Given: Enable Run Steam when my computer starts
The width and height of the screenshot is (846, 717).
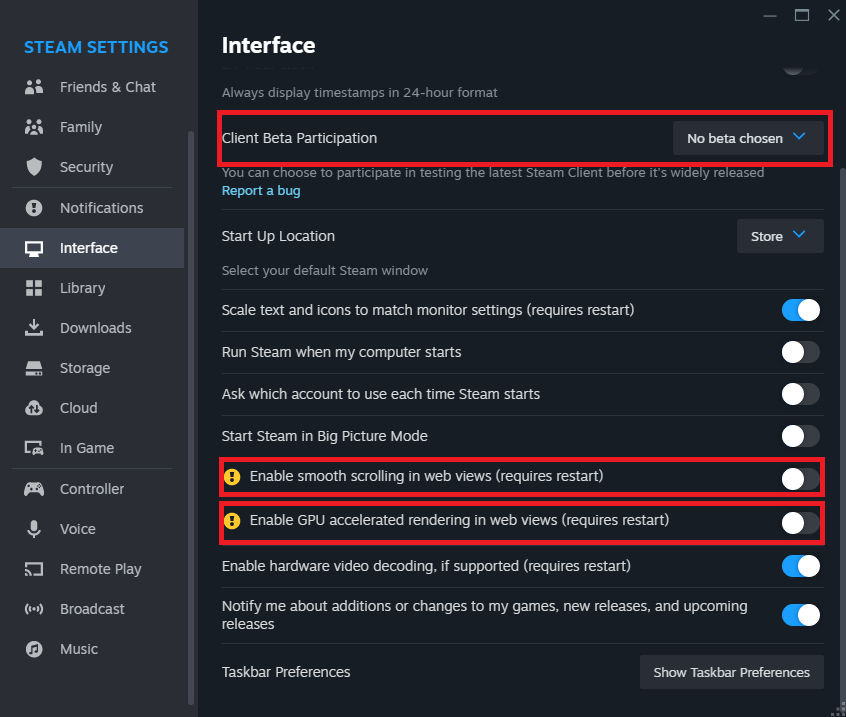Looking at the screenshot, I should click(800, 352).
